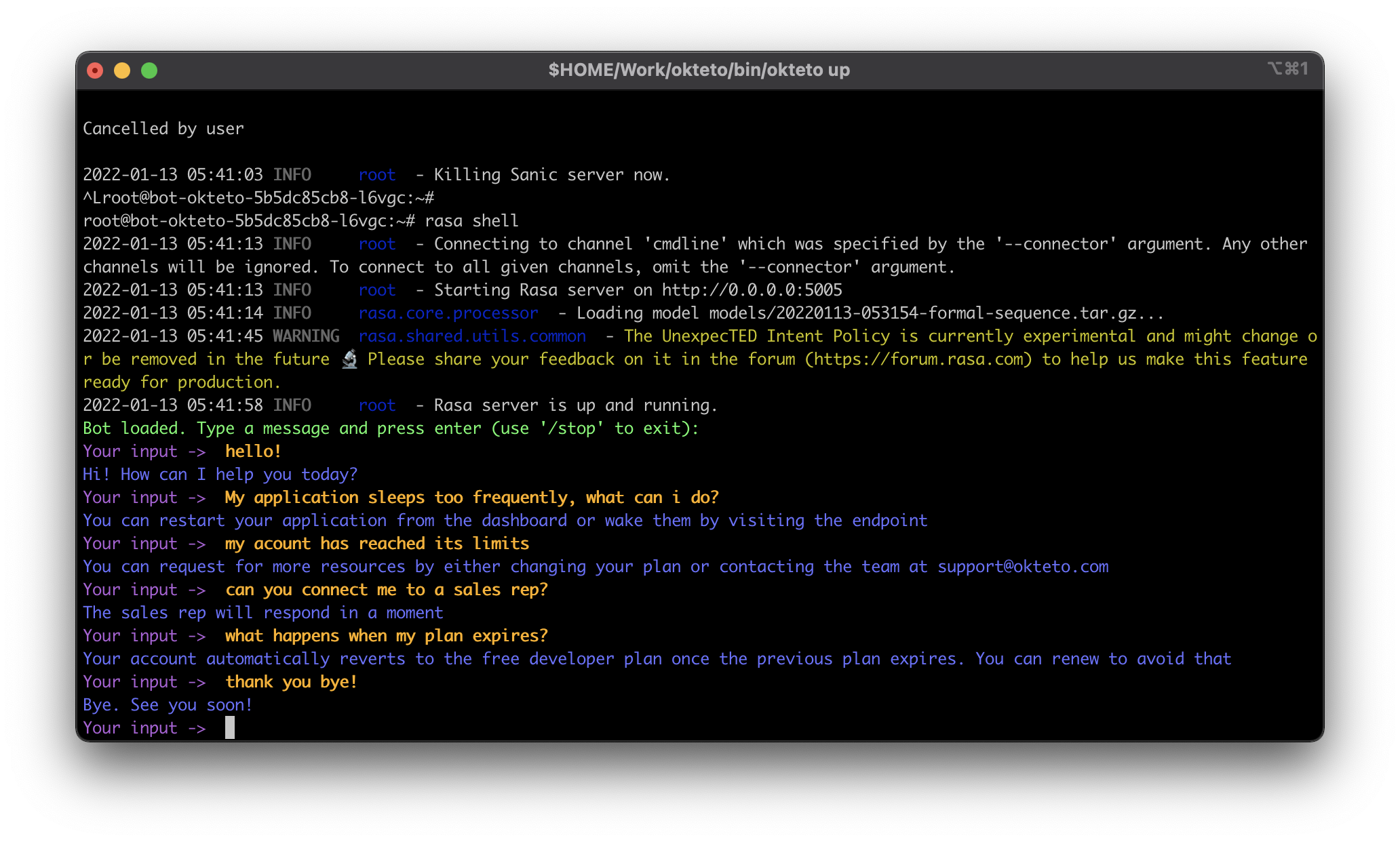Click the user input 'hello!'
This screenshot has height=842, width=1400.
(x=253, y=452)
